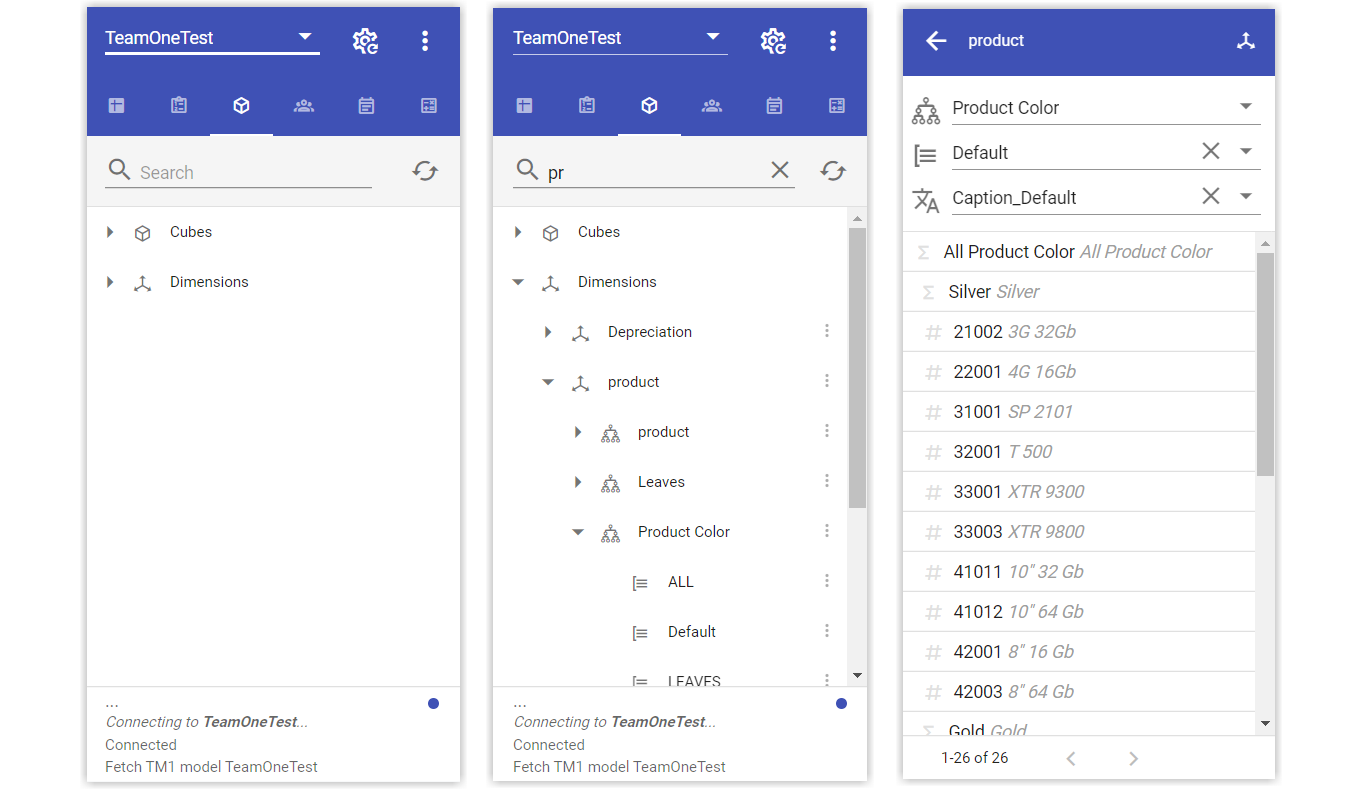This screenshot has width=1355, height=800.
Task: Click scrollbar in product element list
Action: click(x=1265, y=364)
